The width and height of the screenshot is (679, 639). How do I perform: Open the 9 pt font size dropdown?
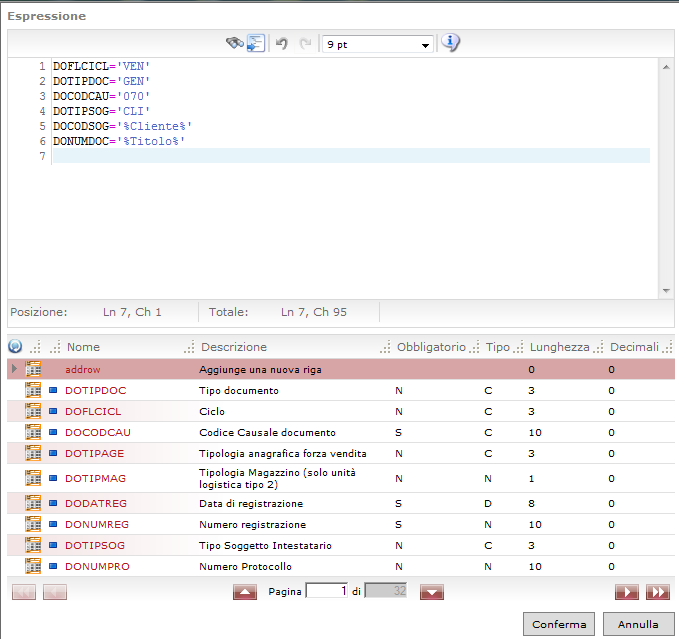pos(377,44)
